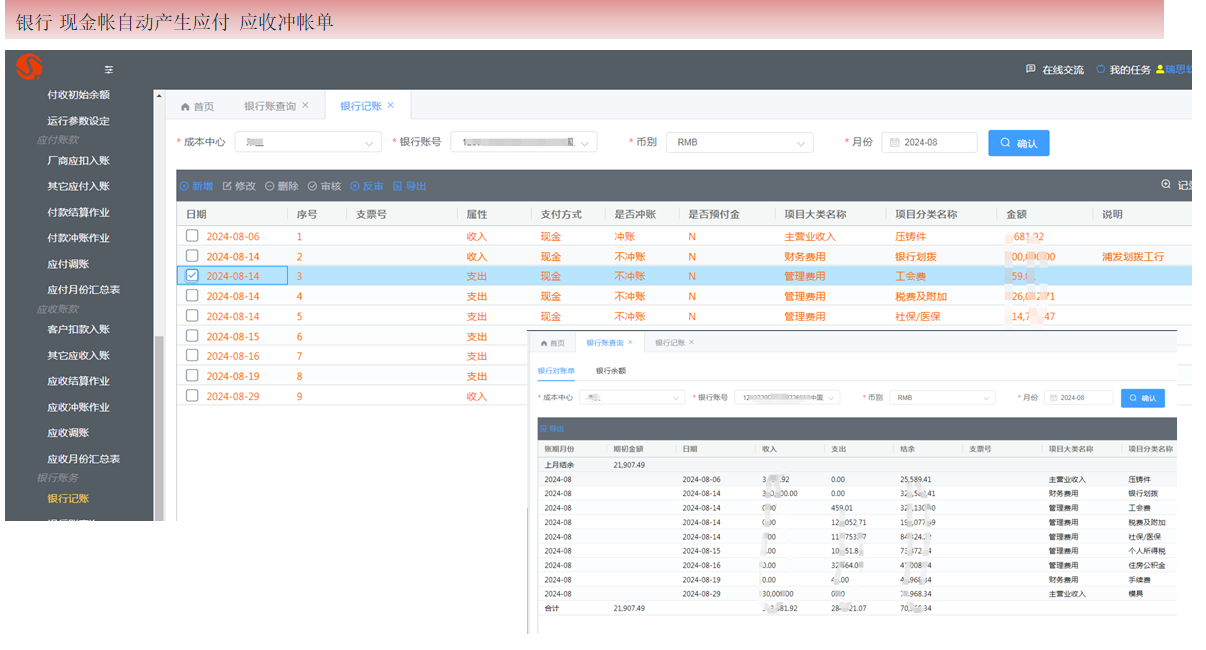Switch to the 银行余额 sub-tab

pyautogui.click(x=611, y=371)
